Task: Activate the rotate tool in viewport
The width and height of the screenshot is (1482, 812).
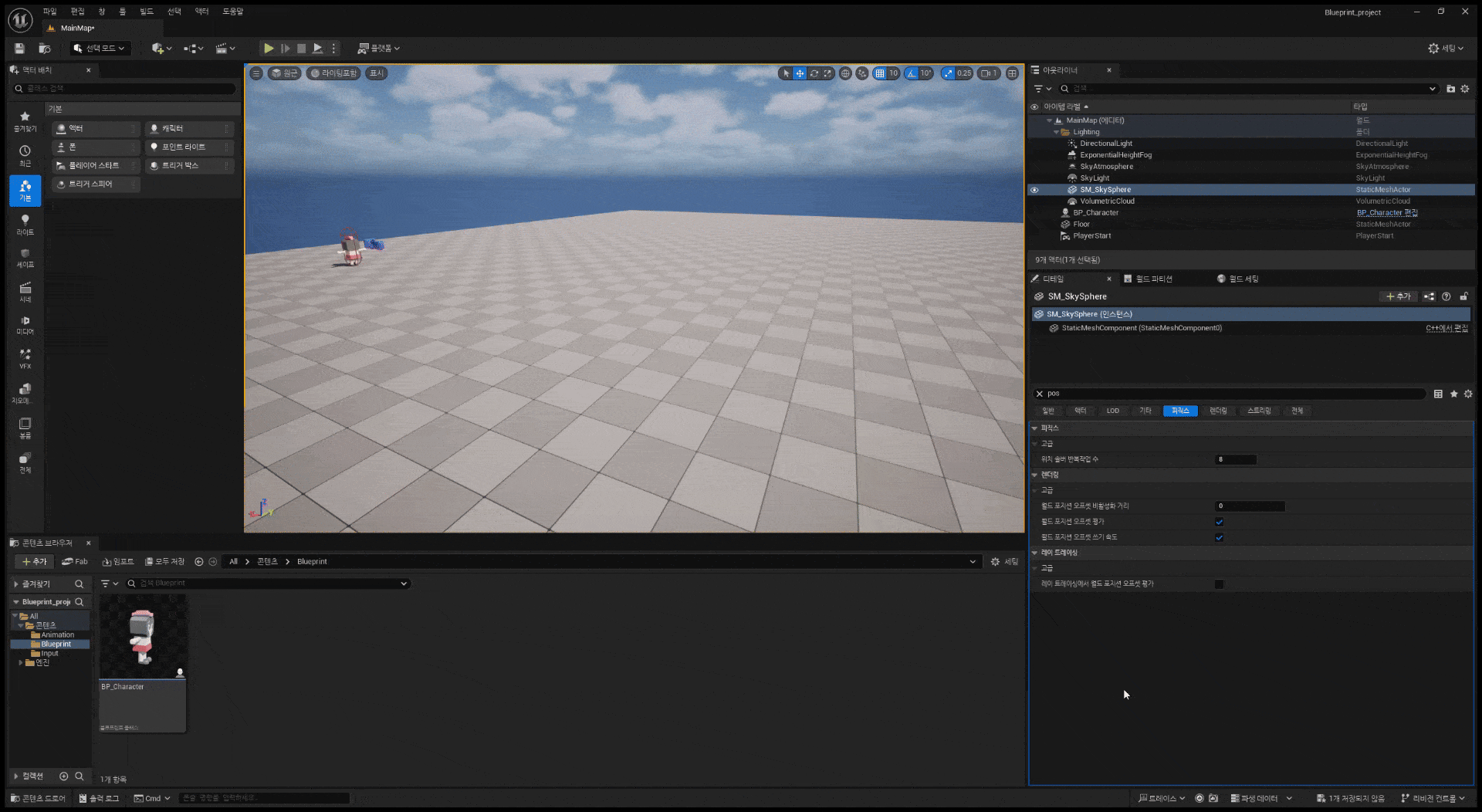Action: [x=814, y=73]
